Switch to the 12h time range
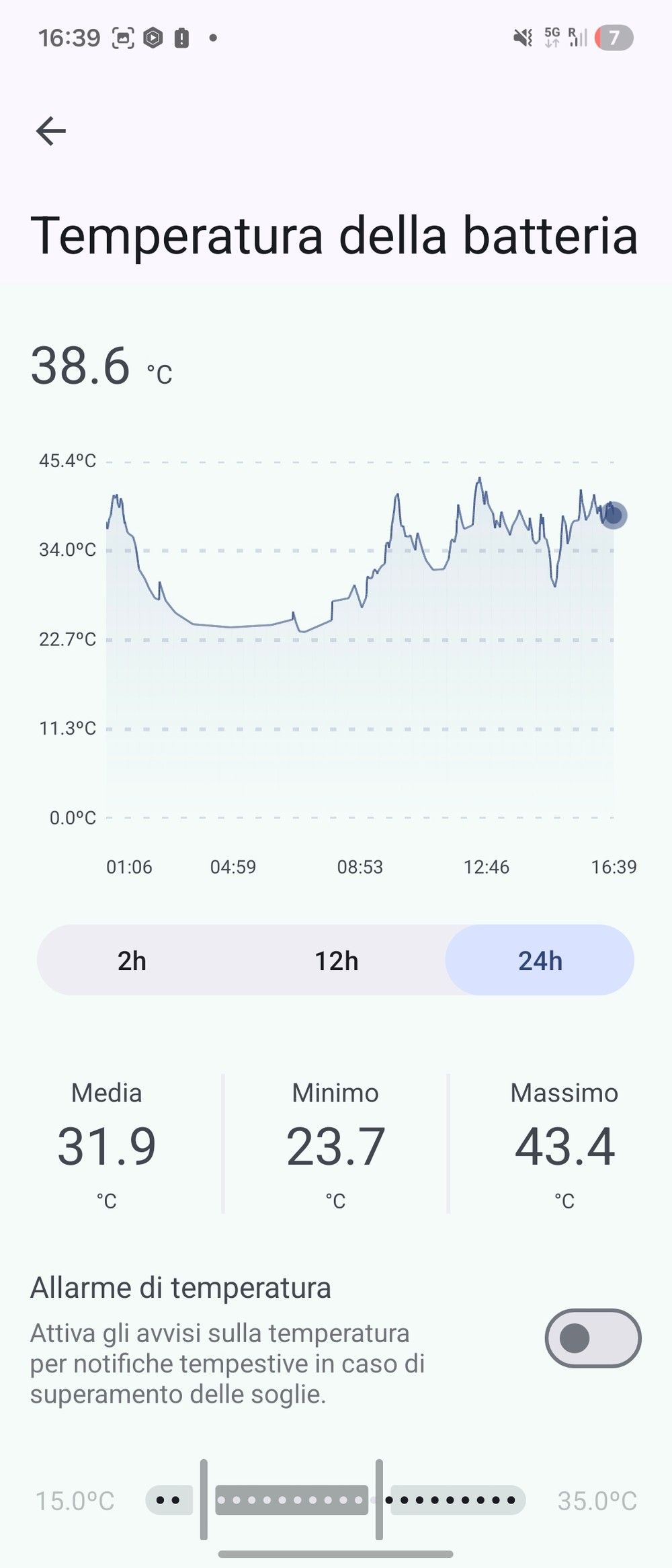The image size is (672, 1568). click(x=336, y=960)
